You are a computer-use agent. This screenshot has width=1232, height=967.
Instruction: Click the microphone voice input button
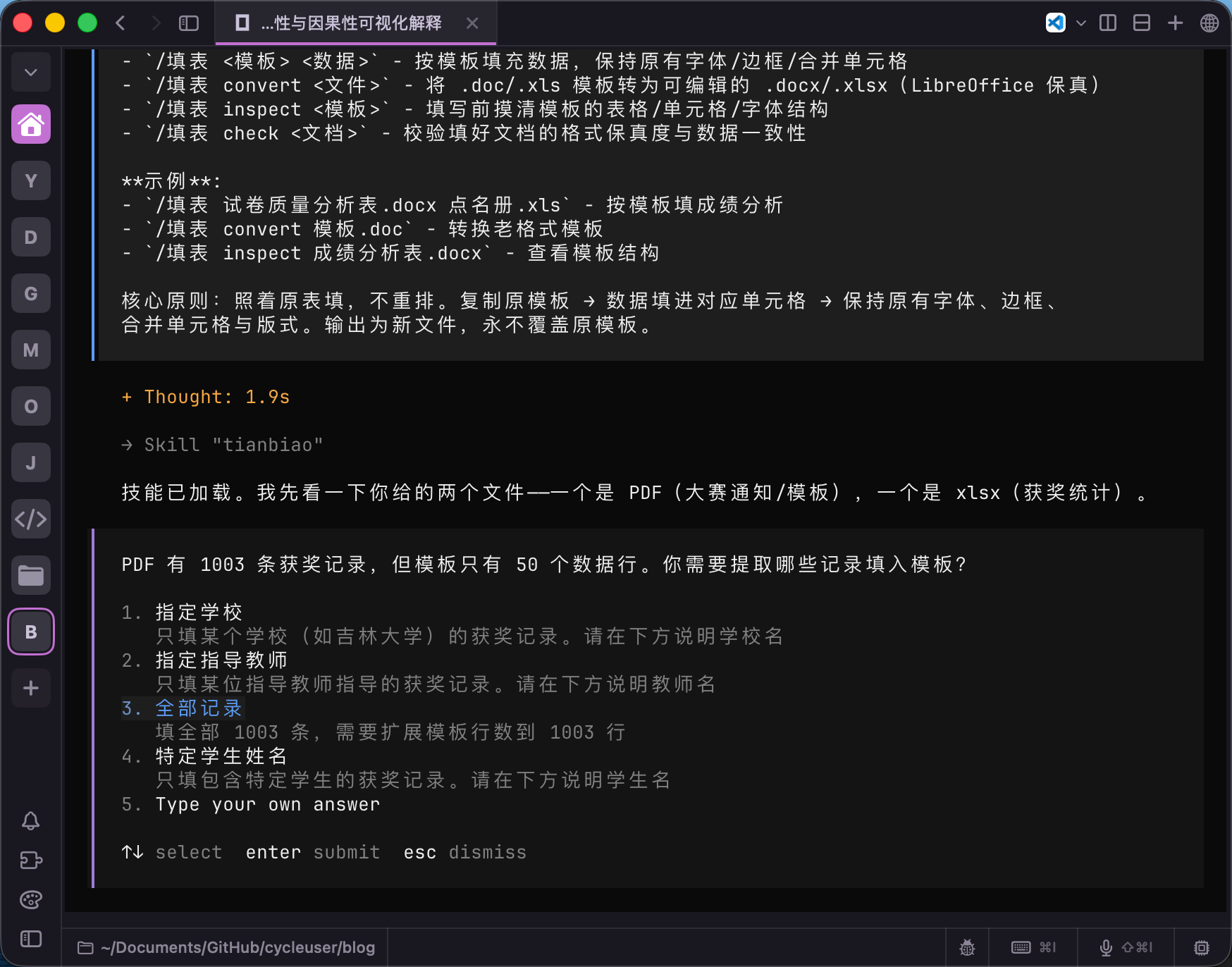(x=1126, y=947)
